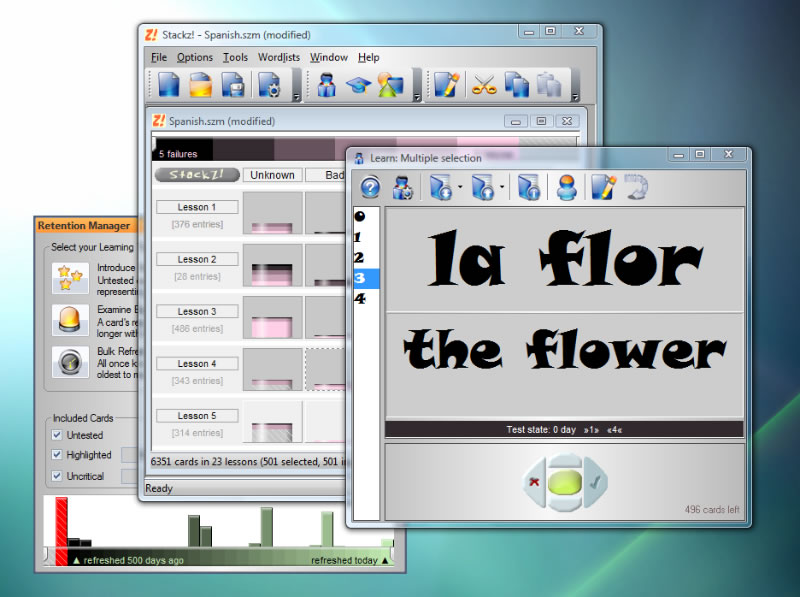800x597 pixels.
Task: Click the new document icon in main toolbar
Action: [x=169, y=86]
